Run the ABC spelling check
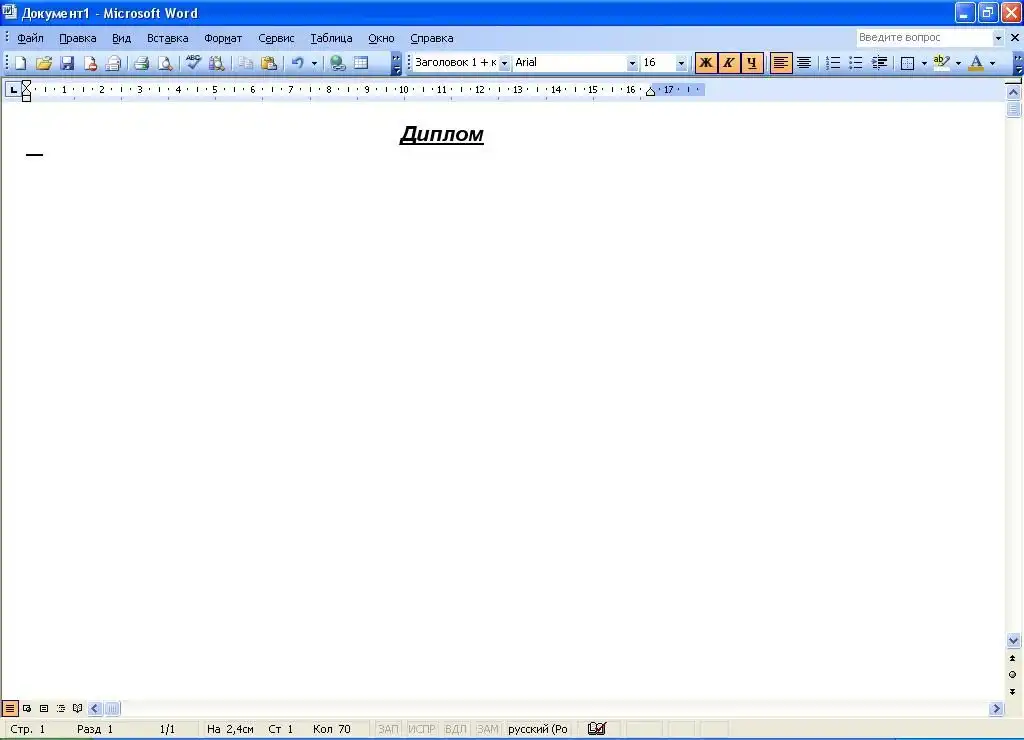This screenshot has width=1024, height=740. (193, 63)
